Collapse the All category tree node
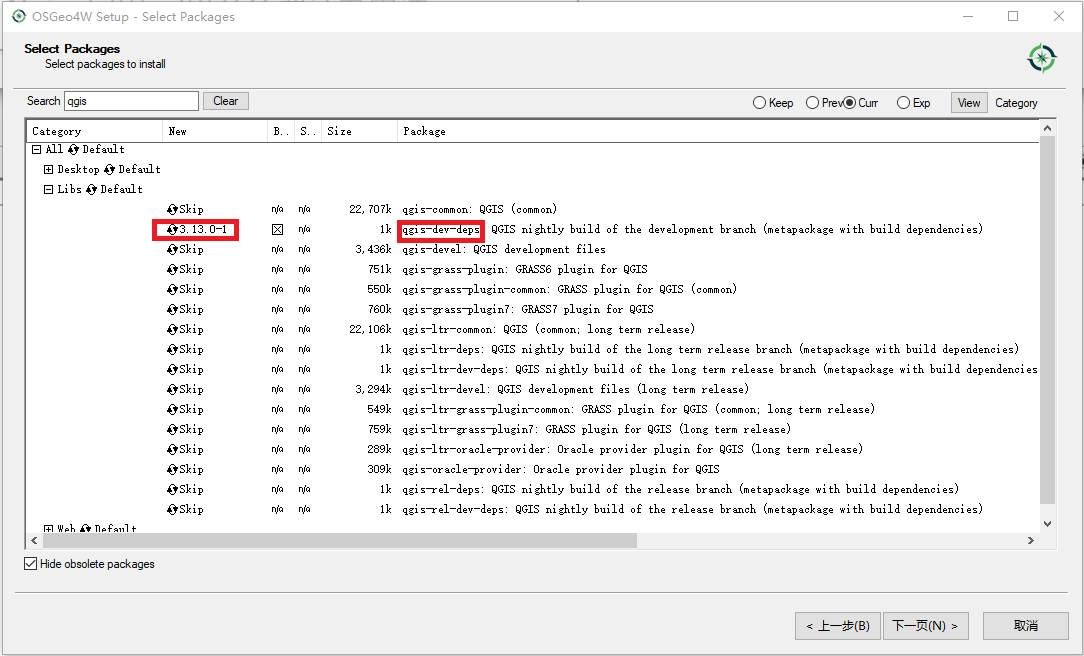The width and height of the screenshot is (1084, 656). click(37, 149)
